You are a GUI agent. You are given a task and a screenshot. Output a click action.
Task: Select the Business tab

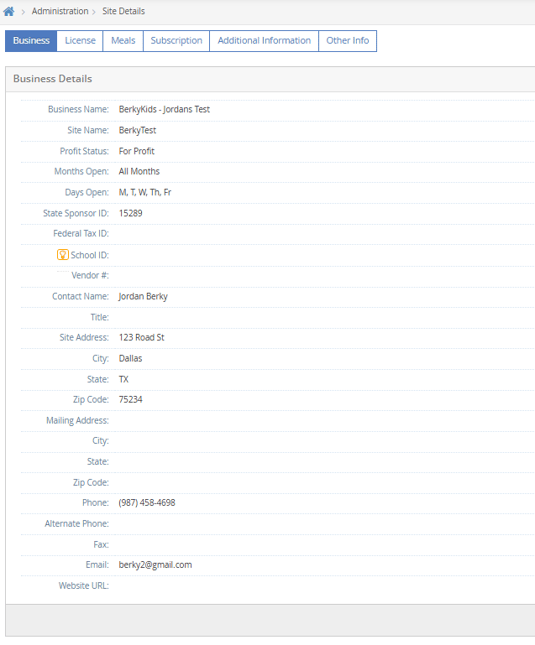click(31, 41)
